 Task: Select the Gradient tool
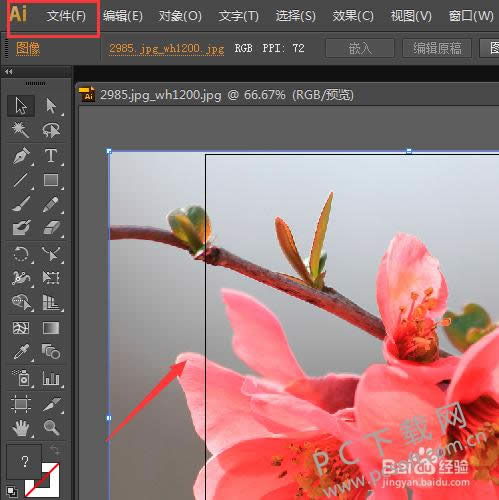[x=51, y=328]
